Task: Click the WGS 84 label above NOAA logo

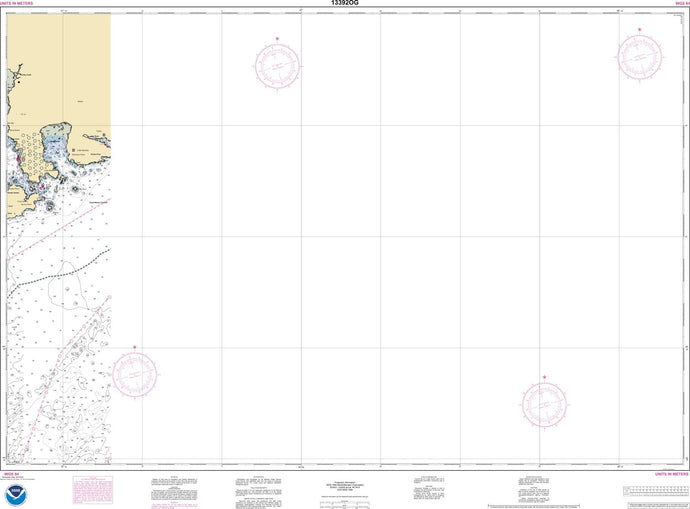Action: pos(11,472)
